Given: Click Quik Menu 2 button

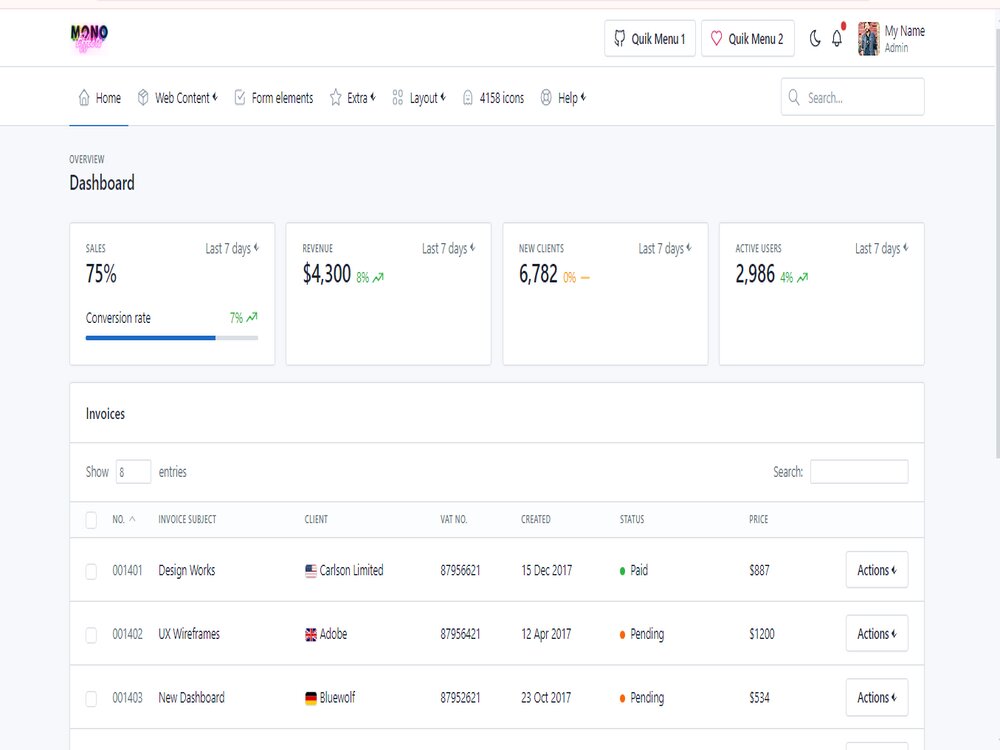Looking at the screenshot, I should click(x=748, y=39).
